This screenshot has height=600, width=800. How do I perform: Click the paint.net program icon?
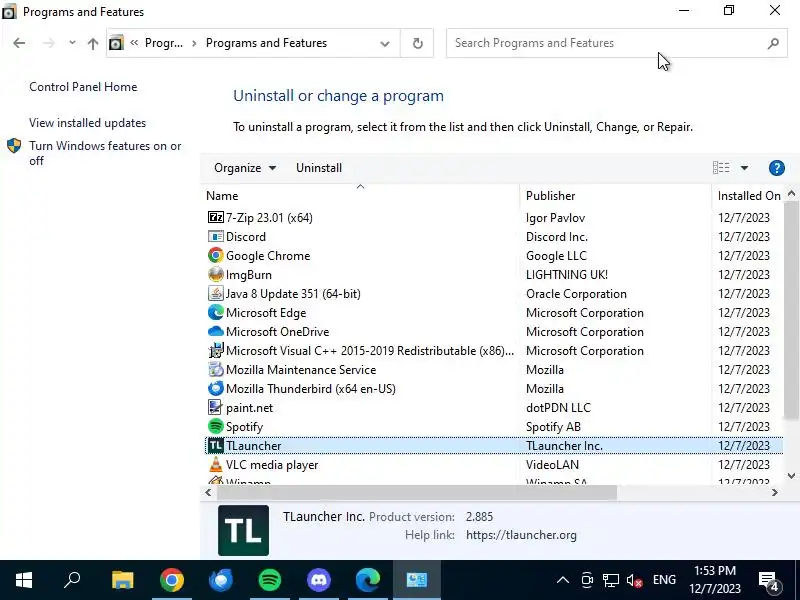click(215, 407)
